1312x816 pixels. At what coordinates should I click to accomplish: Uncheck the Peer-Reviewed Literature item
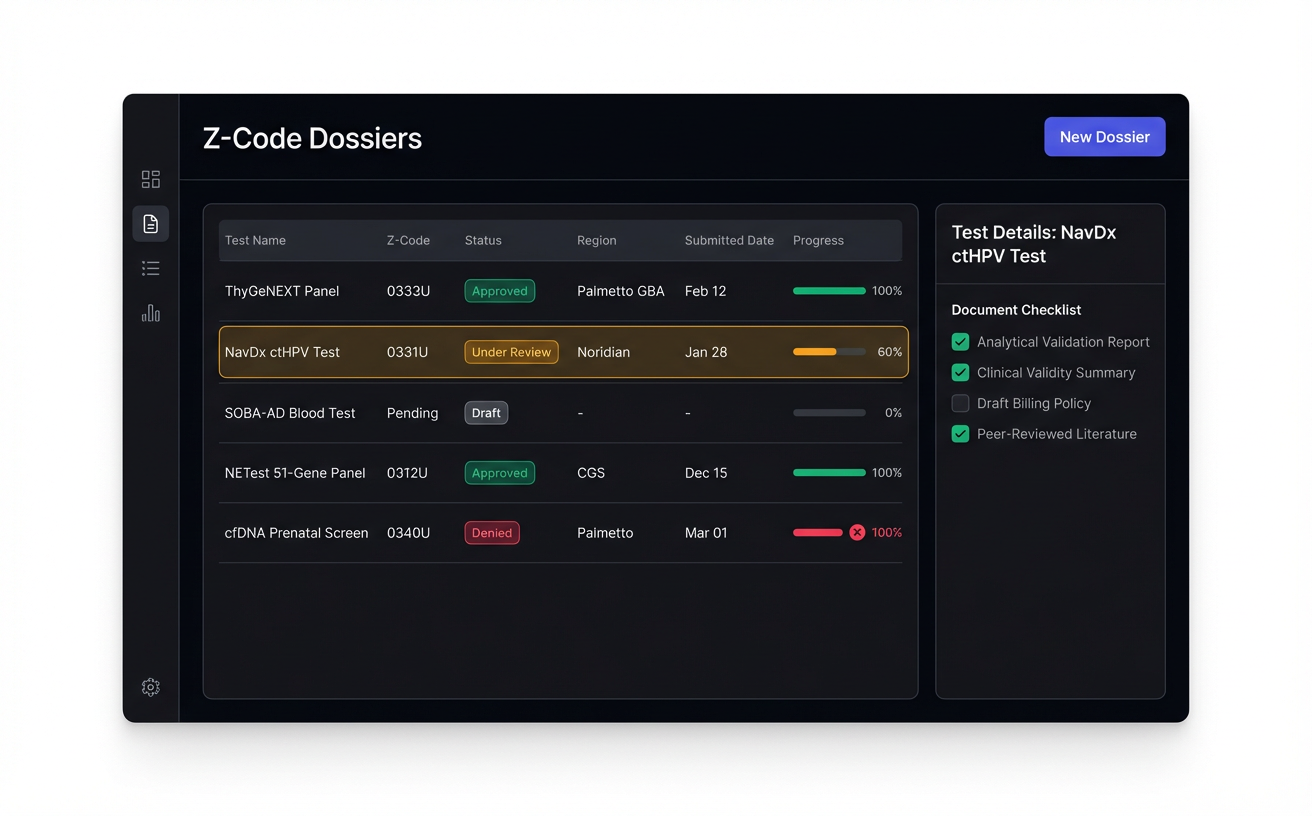960,433
